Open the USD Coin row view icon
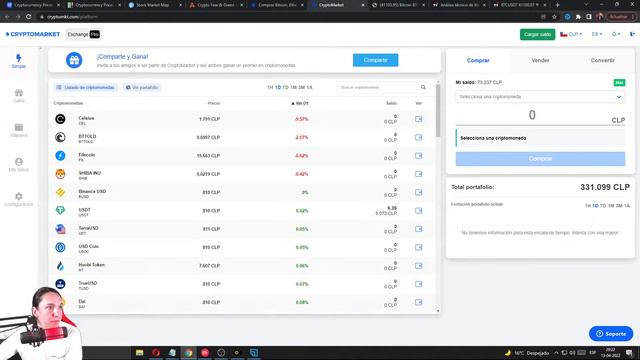 (x=418, y=247)
